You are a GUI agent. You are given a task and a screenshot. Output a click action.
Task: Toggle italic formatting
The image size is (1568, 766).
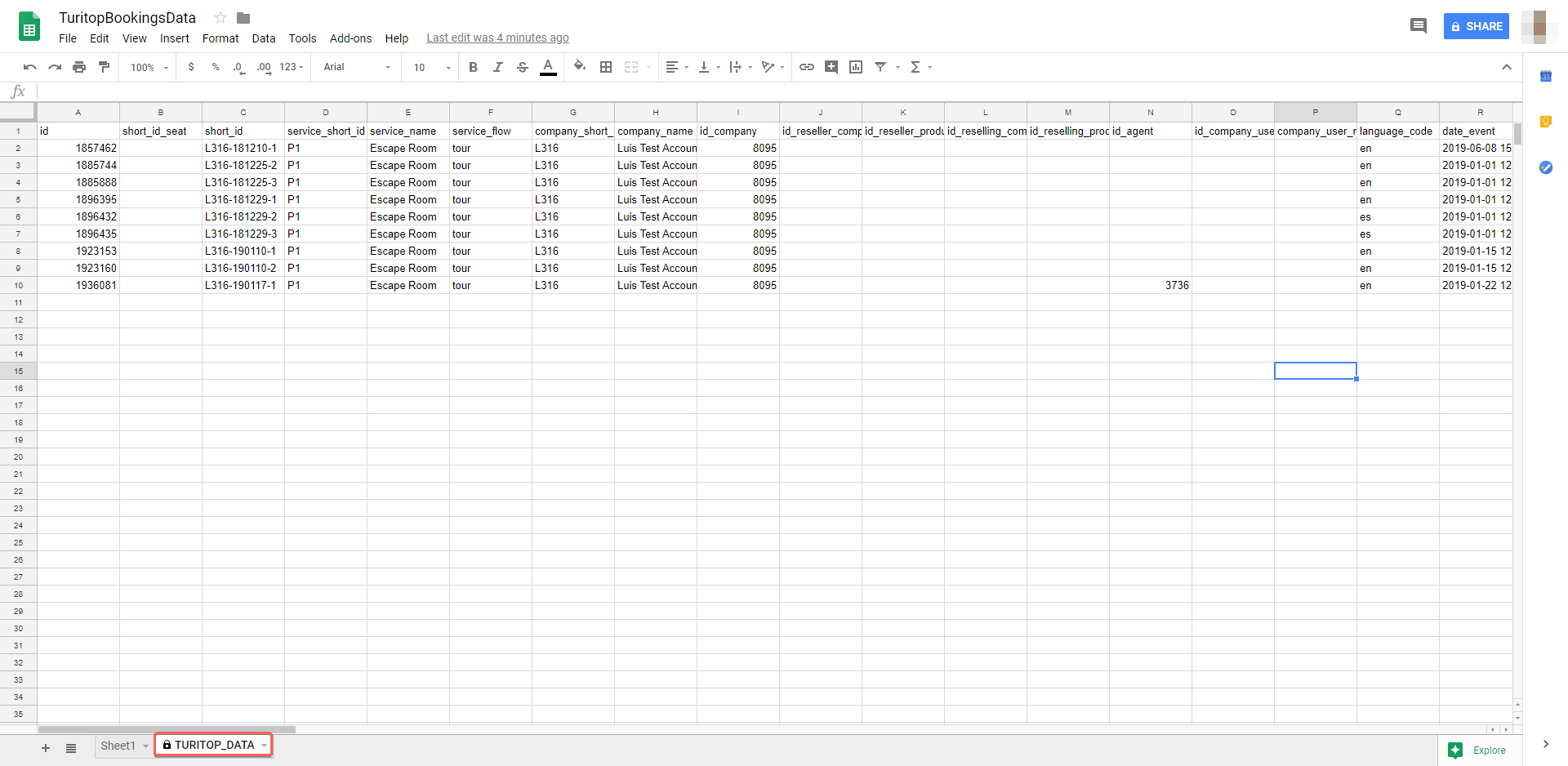tap(497, 67)
